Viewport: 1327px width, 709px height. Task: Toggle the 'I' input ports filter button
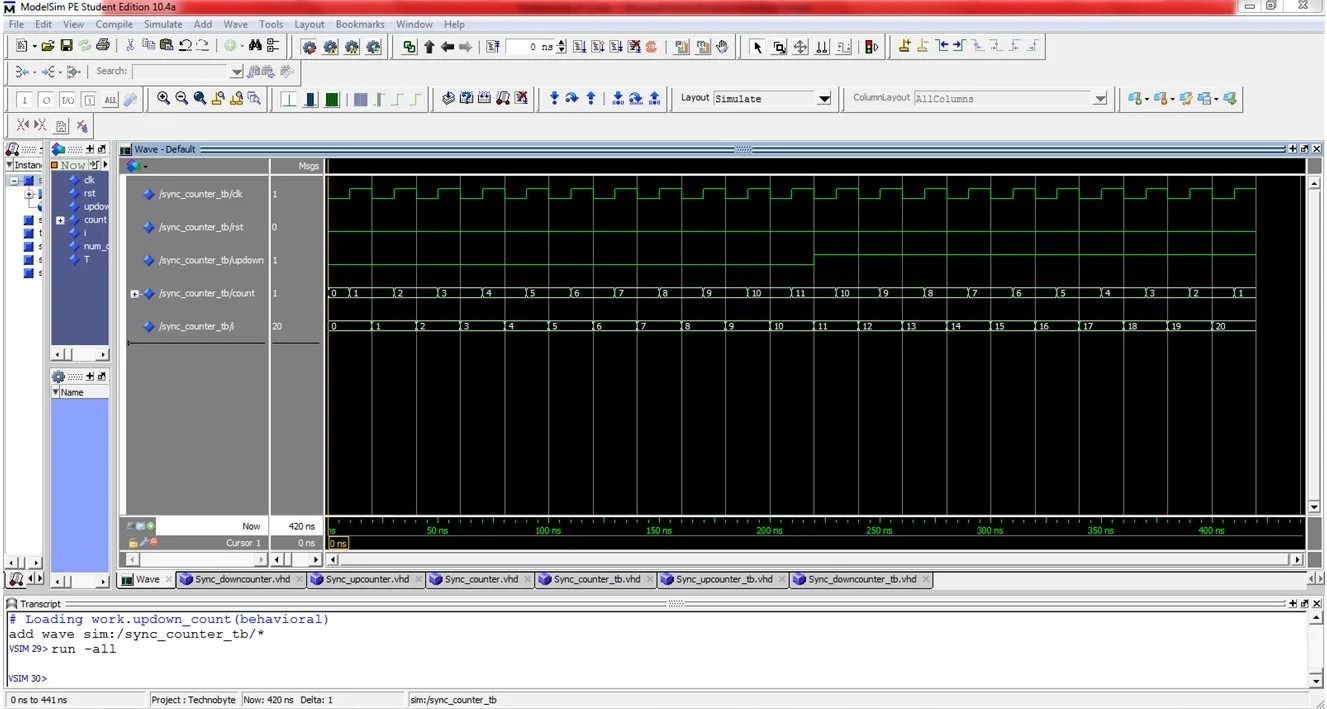pyautogui.click(x=24, y=100)
